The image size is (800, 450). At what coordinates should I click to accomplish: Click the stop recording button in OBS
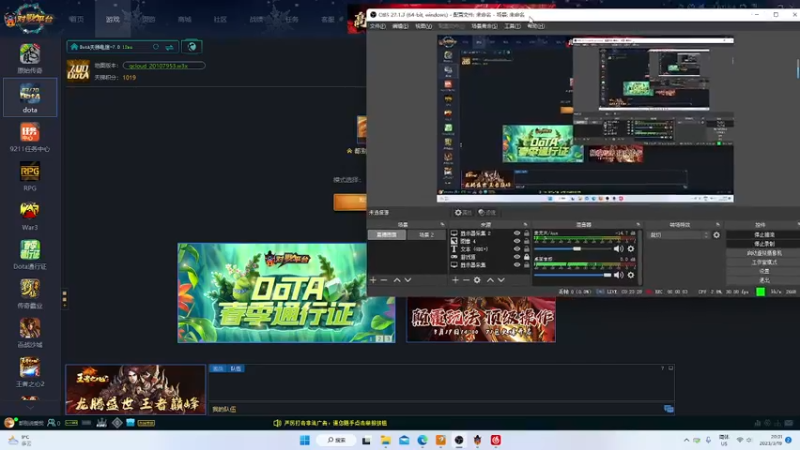pos(764,244)
